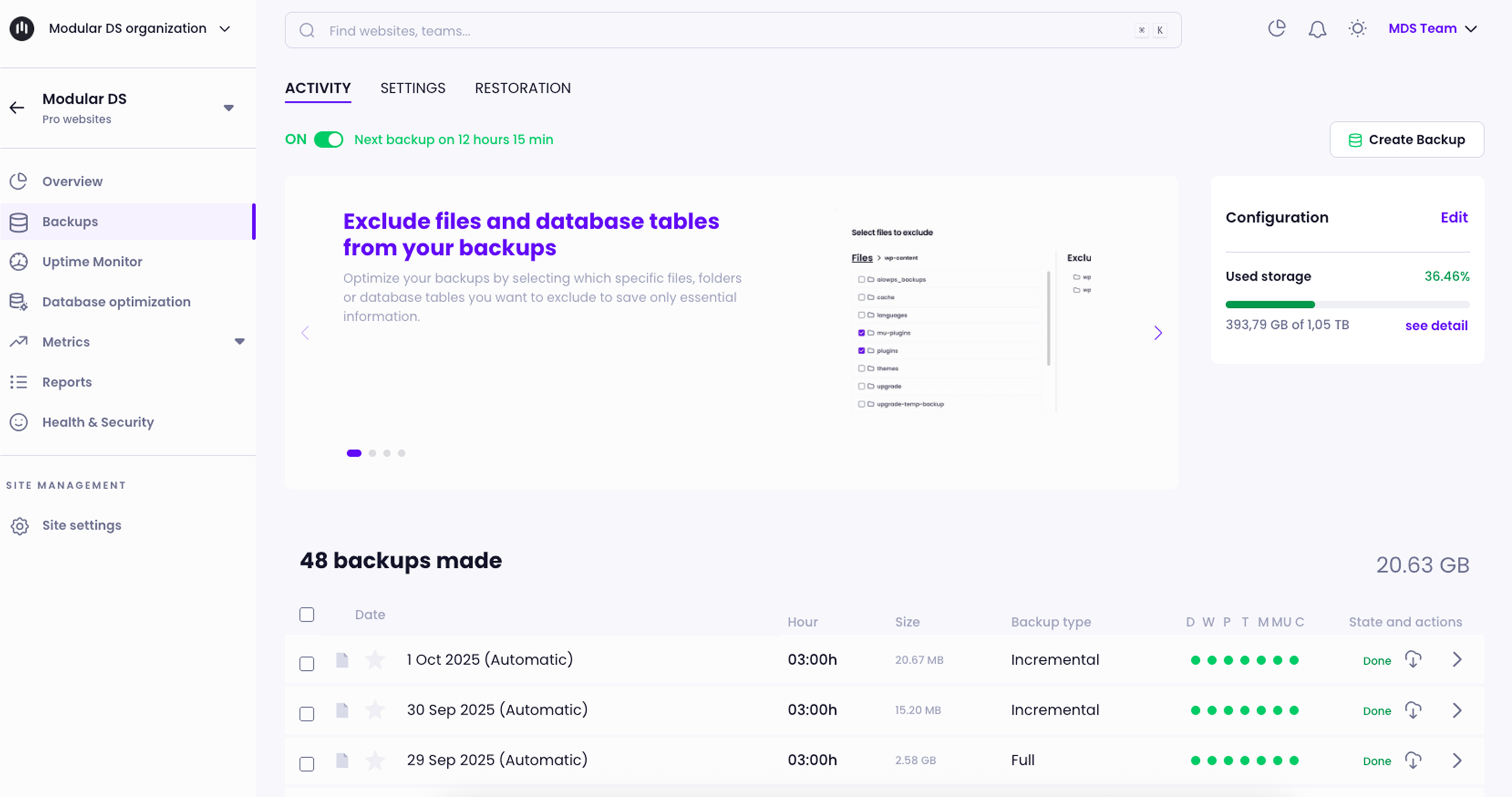Open the pie chart icon in header
1512x797 pixels.
1277,29
